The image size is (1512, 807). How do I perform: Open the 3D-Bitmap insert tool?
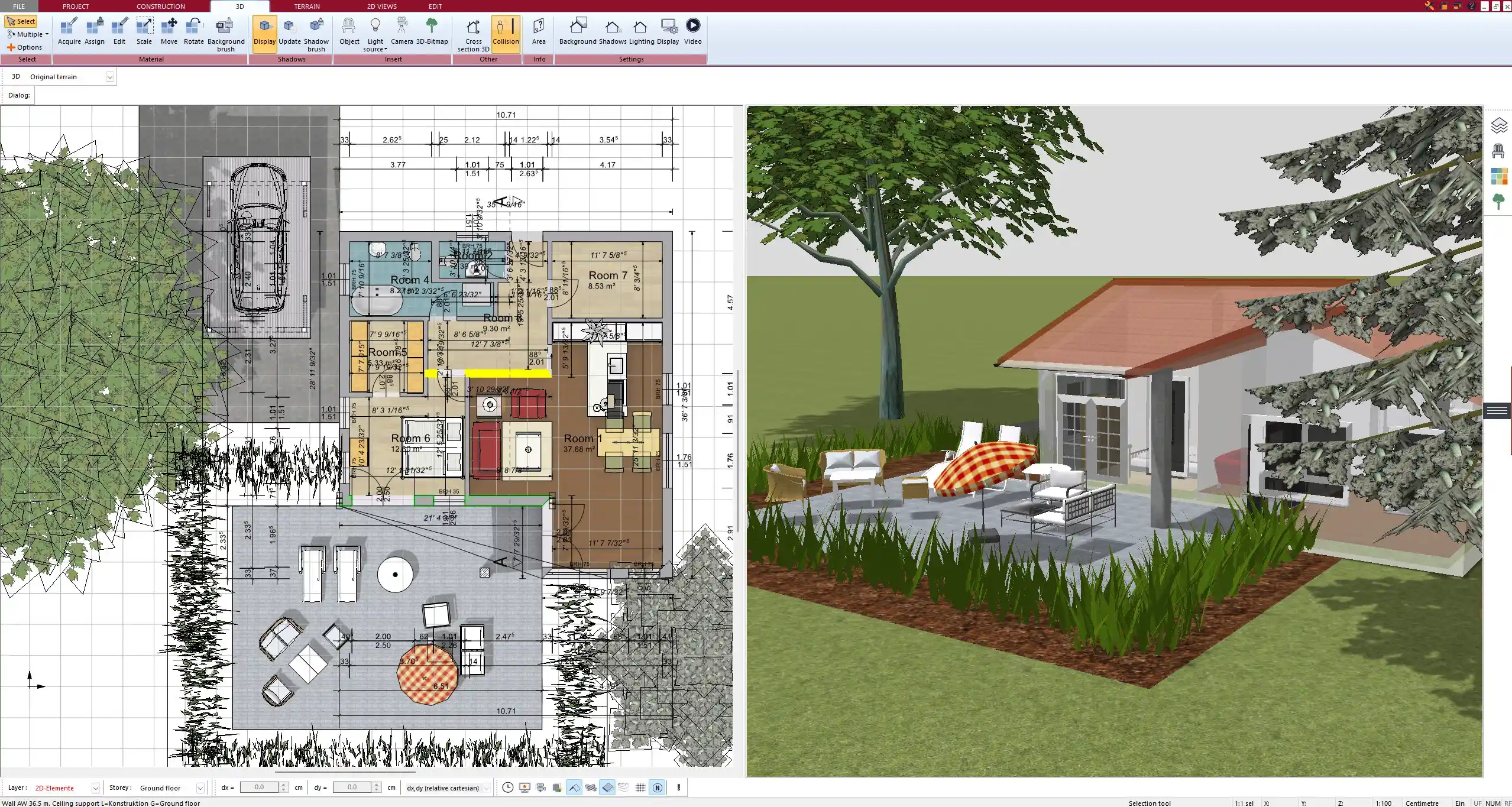(432, 30)
